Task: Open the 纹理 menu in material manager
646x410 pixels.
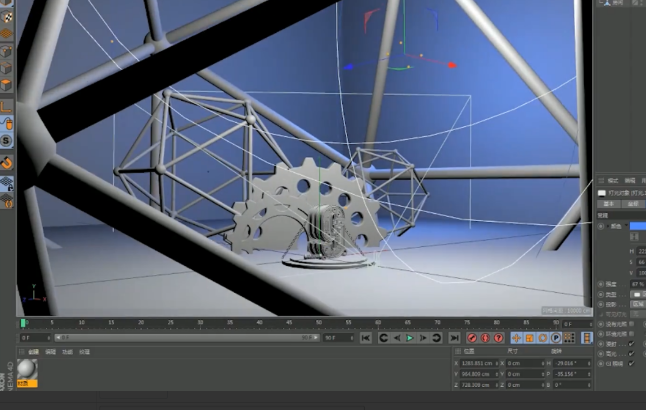Action: click(x=84, y=352)
